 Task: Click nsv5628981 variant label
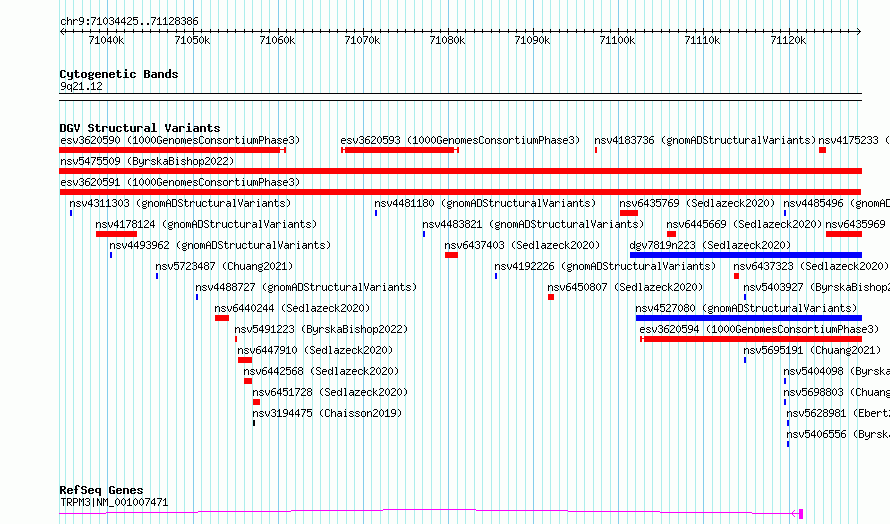click(838, 413)
